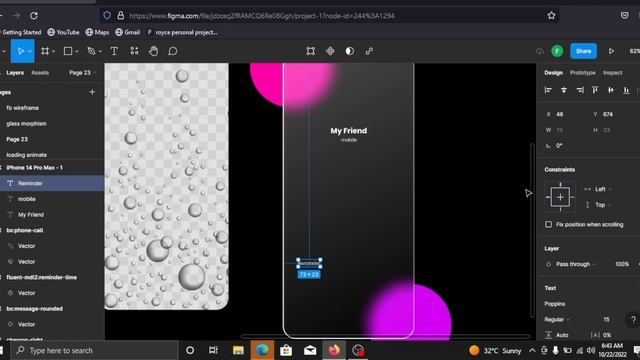Image resolution: width=640 pixels, height=360 pixels.
Task: Switch to the Layers tab
Action: point(15,73)
